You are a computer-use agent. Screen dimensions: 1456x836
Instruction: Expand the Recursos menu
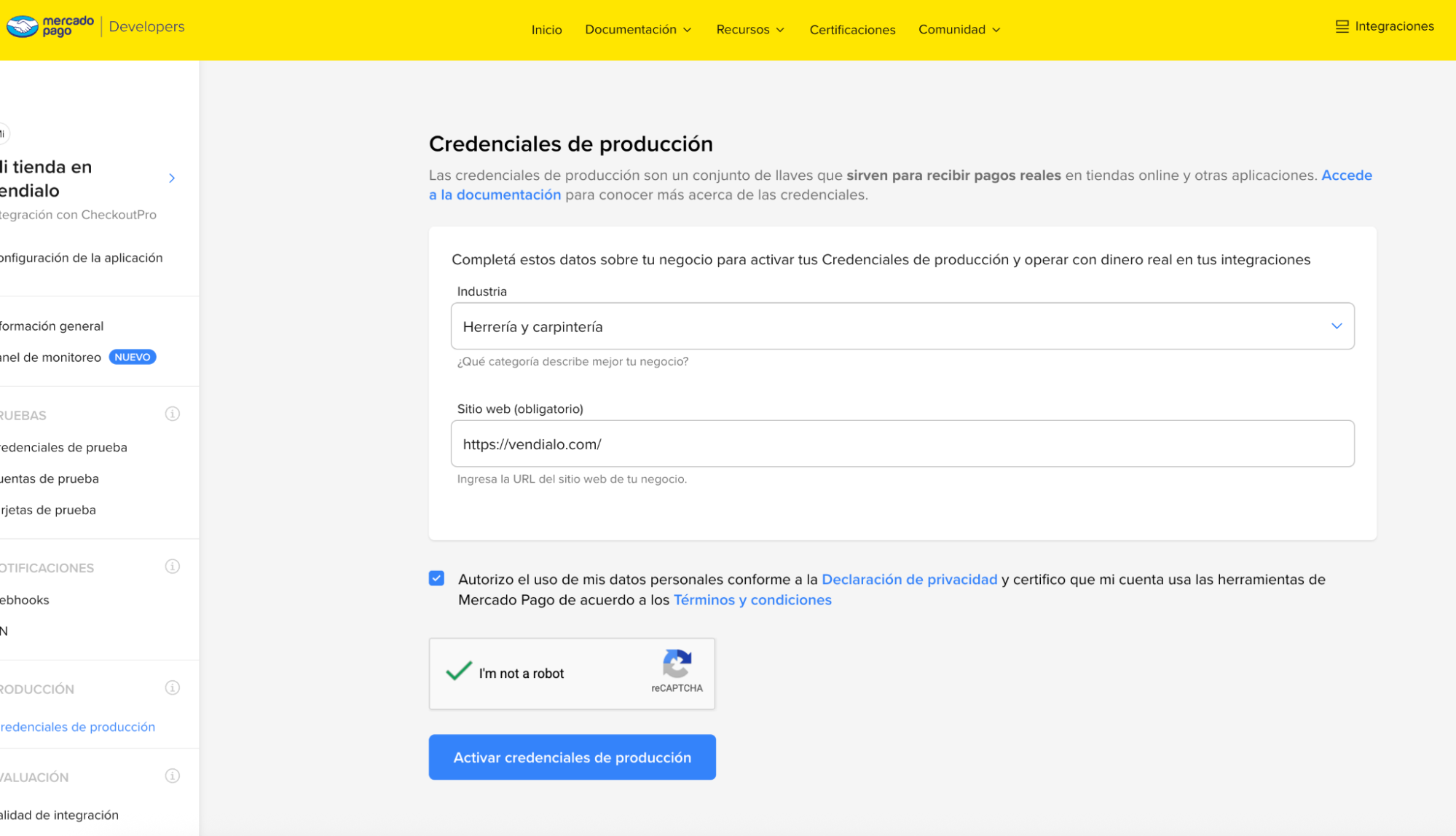pos(750,29)
